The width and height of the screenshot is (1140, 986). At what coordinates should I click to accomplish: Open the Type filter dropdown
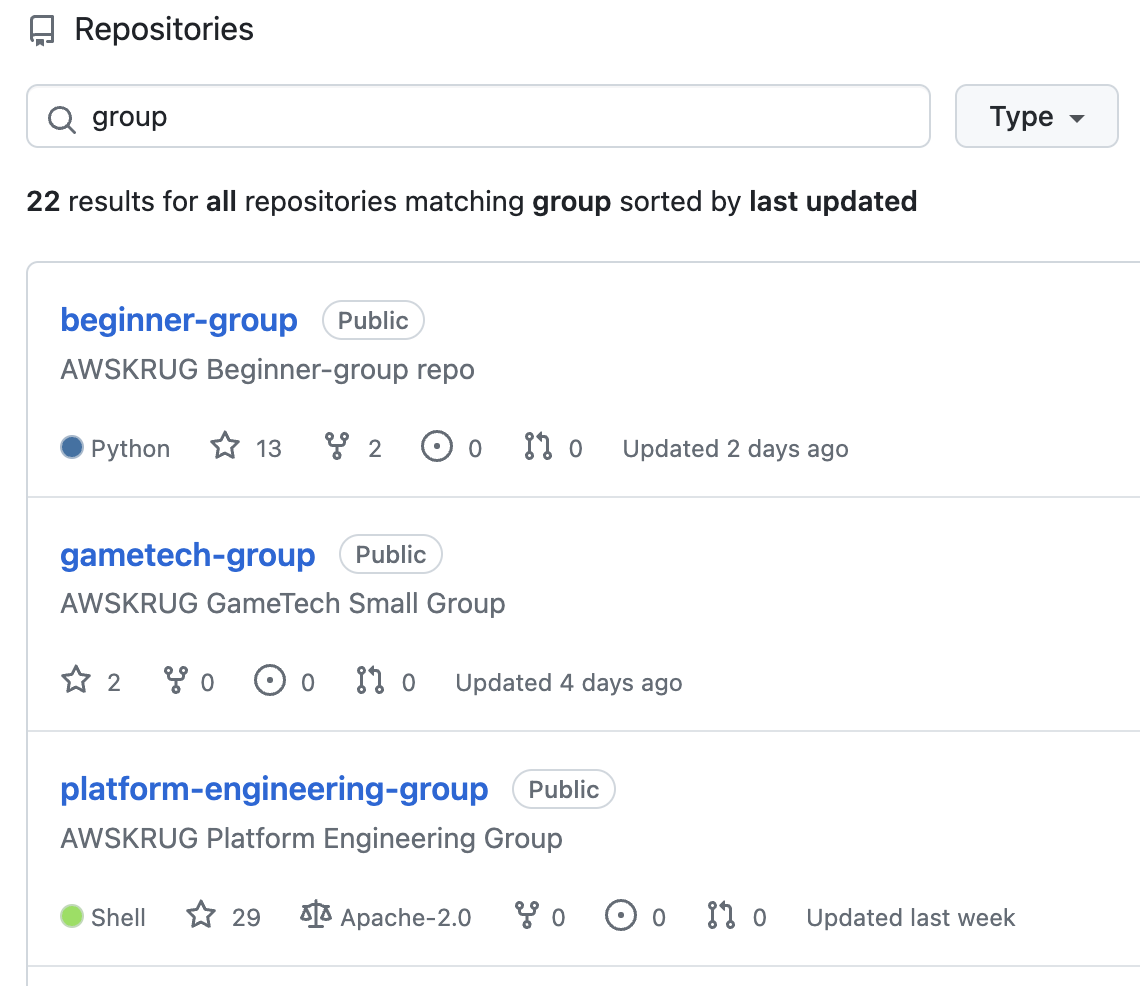[1036, 116]
